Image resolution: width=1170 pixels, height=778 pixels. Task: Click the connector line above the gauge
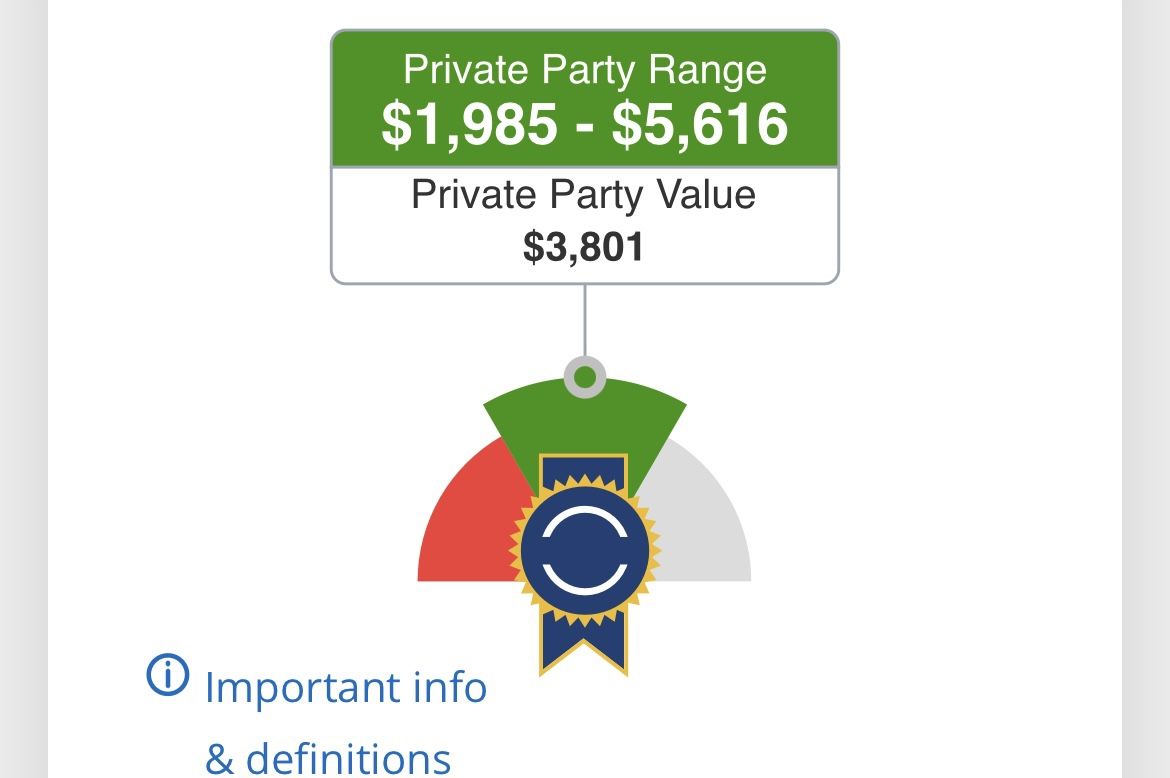point(585,321)
